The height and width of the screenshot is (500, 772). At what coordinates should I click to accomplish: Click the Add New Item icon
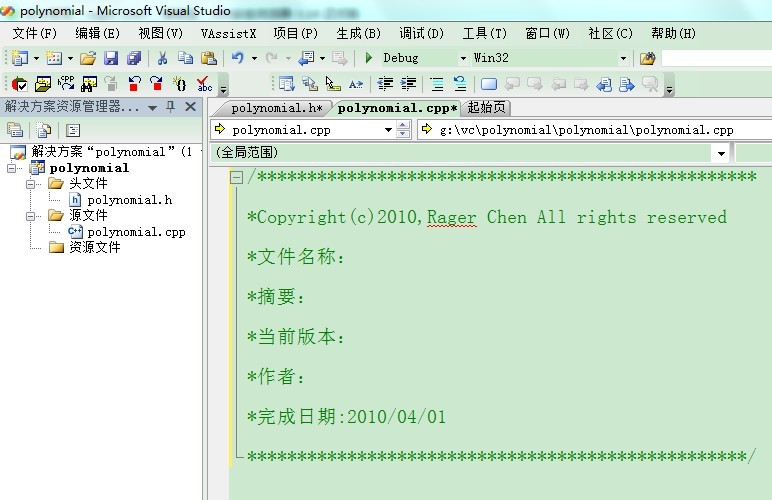54,58
